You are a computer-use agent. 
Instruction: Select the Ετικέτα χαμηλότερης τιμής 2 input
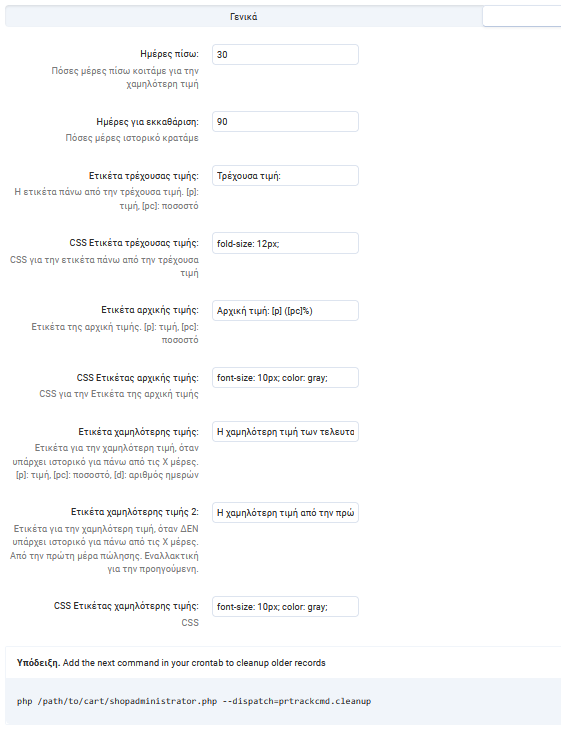pyautogui.click(x=285, y=512)
